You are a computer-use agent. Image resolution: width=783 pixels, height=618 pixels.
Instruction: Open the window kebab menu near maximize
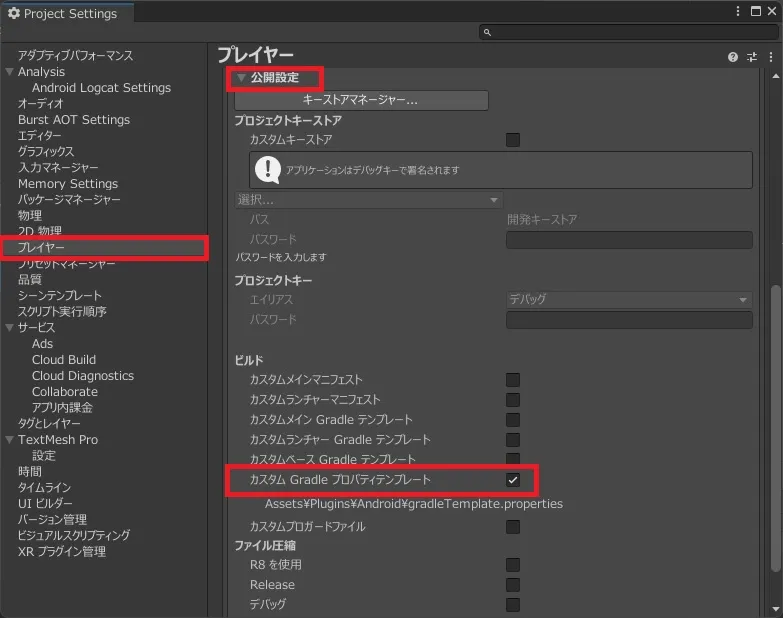coord(738,11)
